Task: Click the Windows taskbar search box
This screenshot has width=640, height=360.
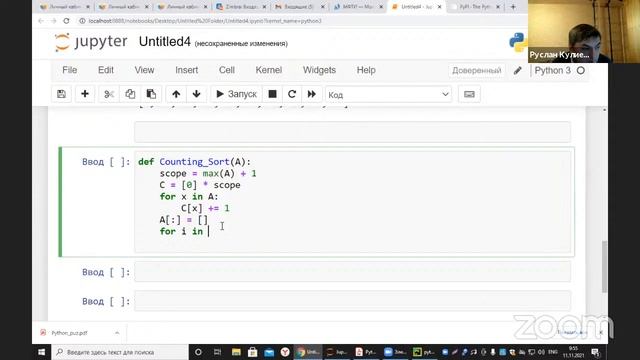Action: tap(120, 352)
